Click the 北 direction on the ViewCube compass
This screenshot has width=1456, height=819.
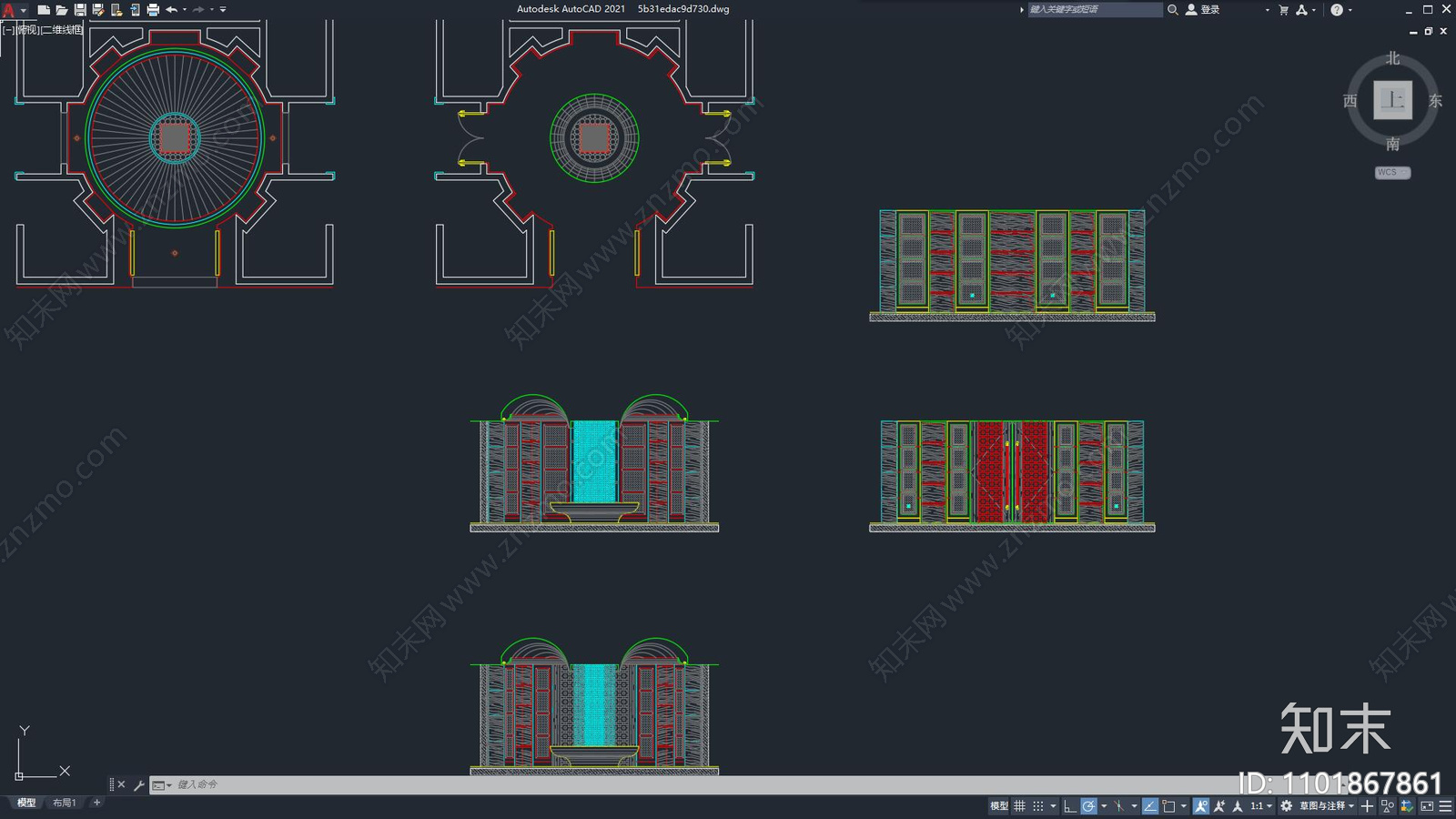pos(1392,58)
